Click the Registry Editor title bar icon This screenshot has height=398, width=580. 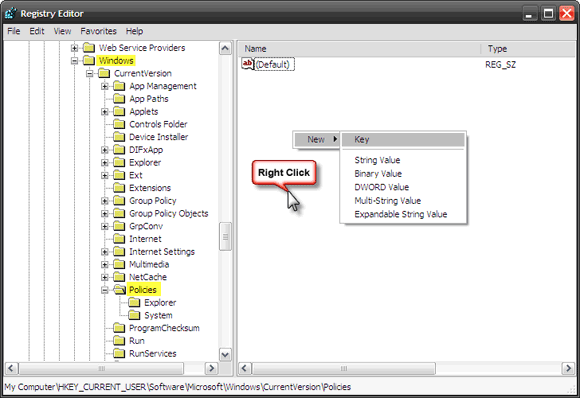pyautogui.click(x=11, y=13)
